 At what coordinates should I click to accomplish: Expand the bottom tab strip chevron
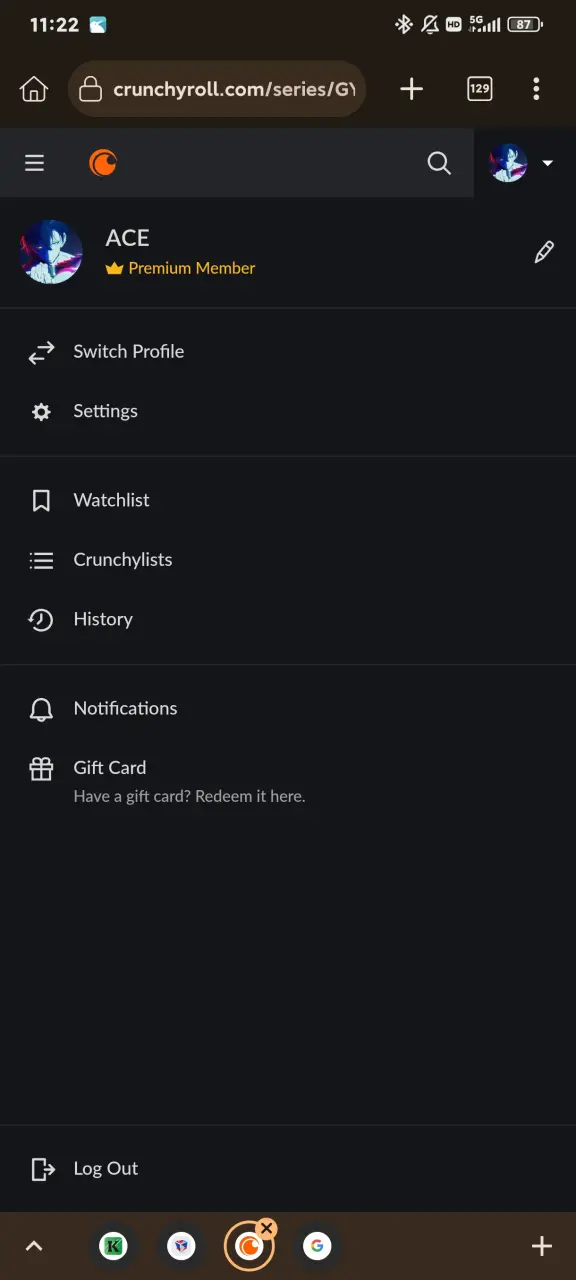coord(34,1246)
